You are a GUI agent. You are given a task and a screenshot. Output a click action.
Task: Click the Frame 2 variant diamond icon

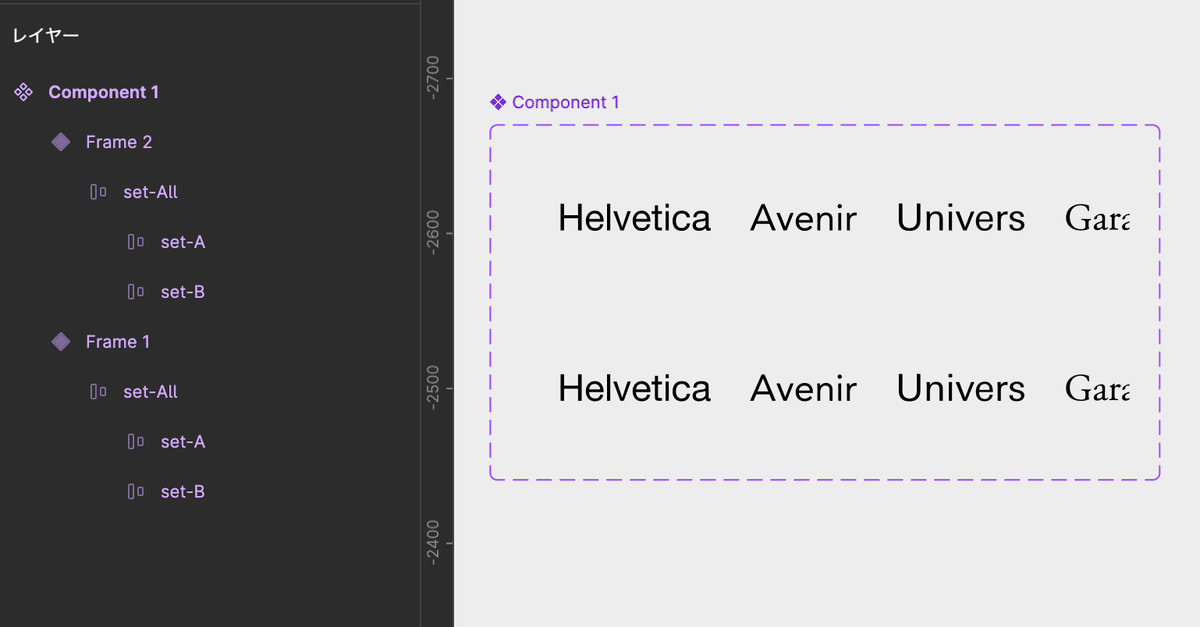point(61,142)
